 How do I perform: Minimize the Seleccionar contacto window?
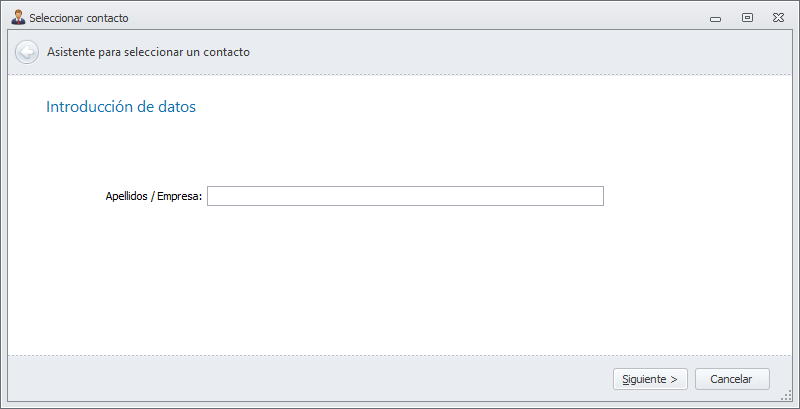pyautogui.click(x=715, y=18)
